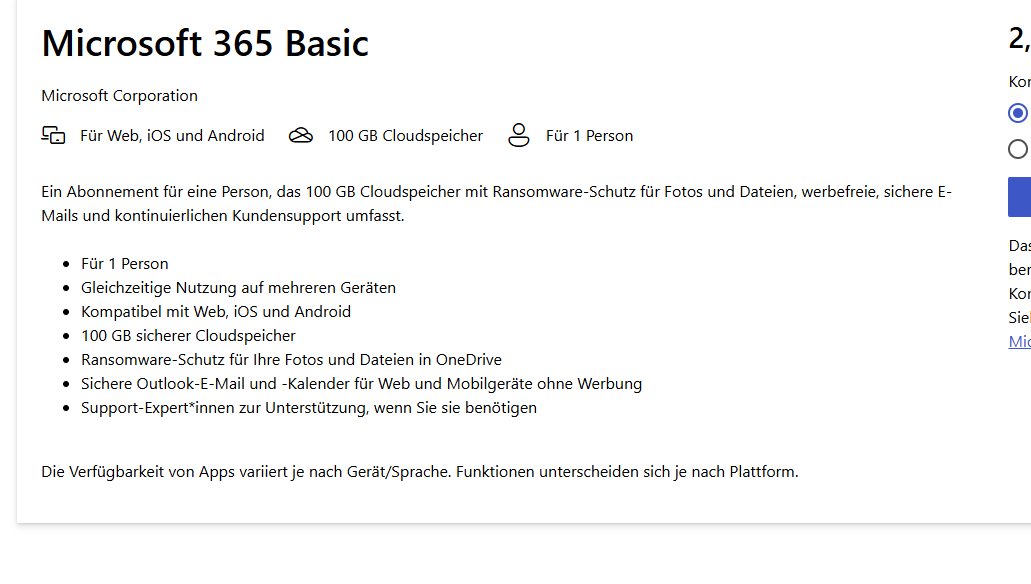Click the '100 GB Cloudspeicher' label
The image size is (1031, 584).
(405, 134)
